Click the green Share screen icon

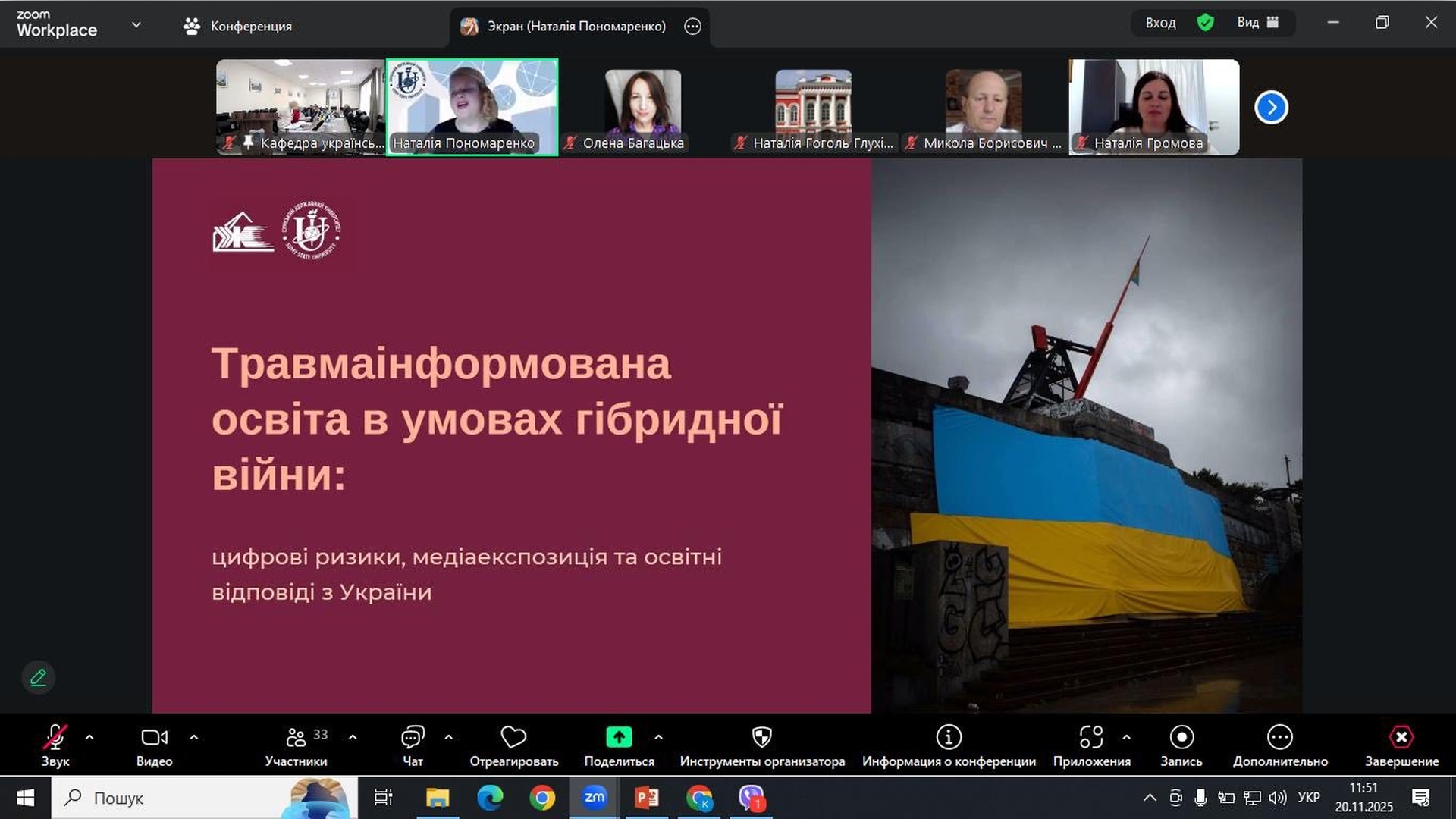(x=619, y=737)
